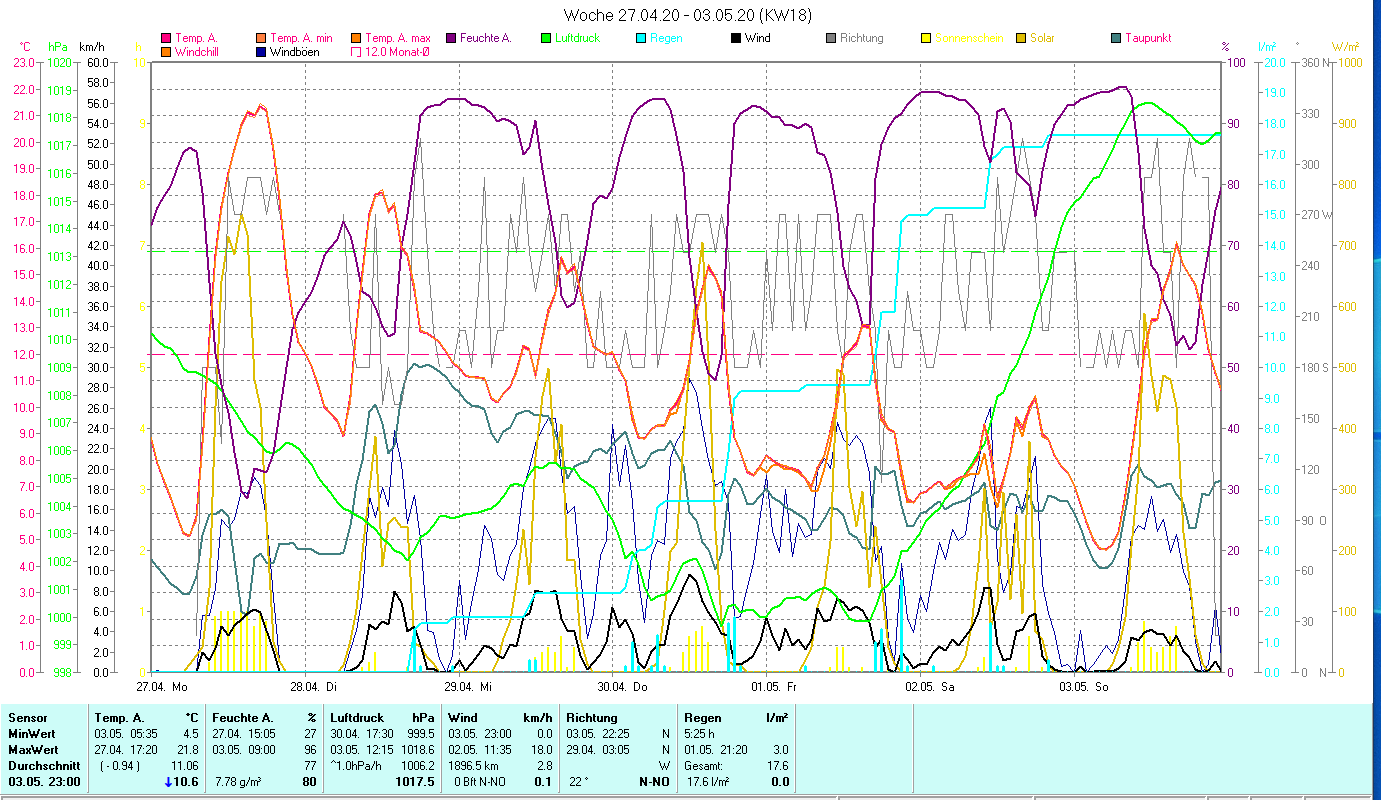Select the '29.04. Mi' date label

point(468,687)
